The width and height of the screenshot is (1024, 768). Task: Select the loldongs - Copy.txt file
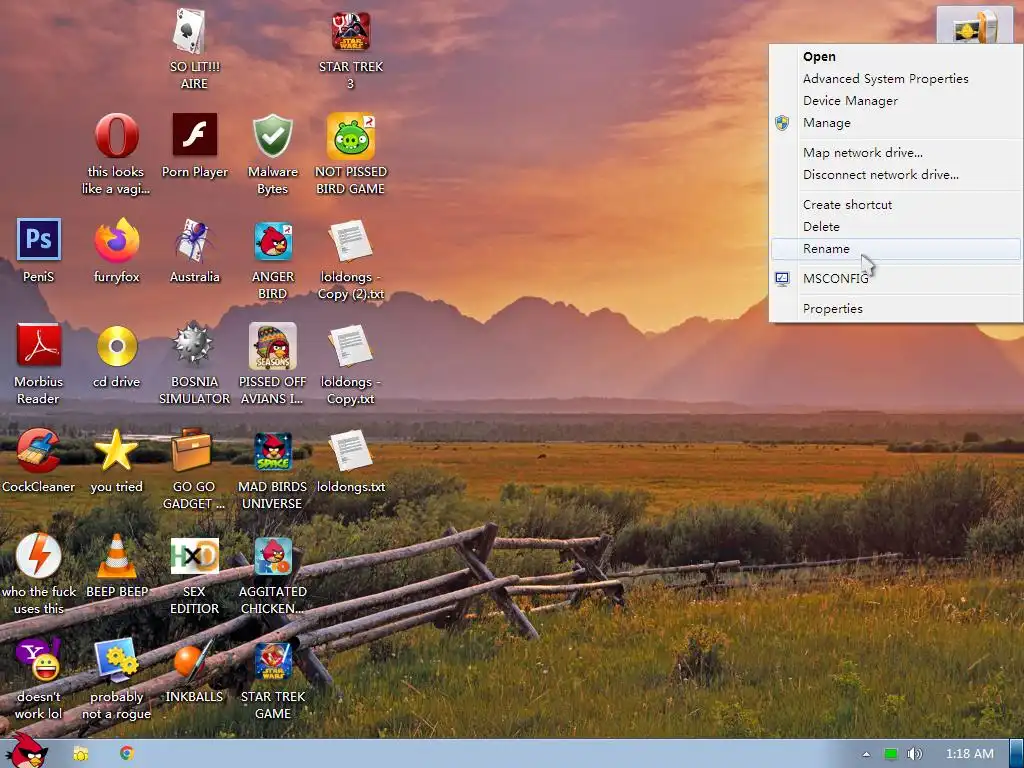(351, 364)
